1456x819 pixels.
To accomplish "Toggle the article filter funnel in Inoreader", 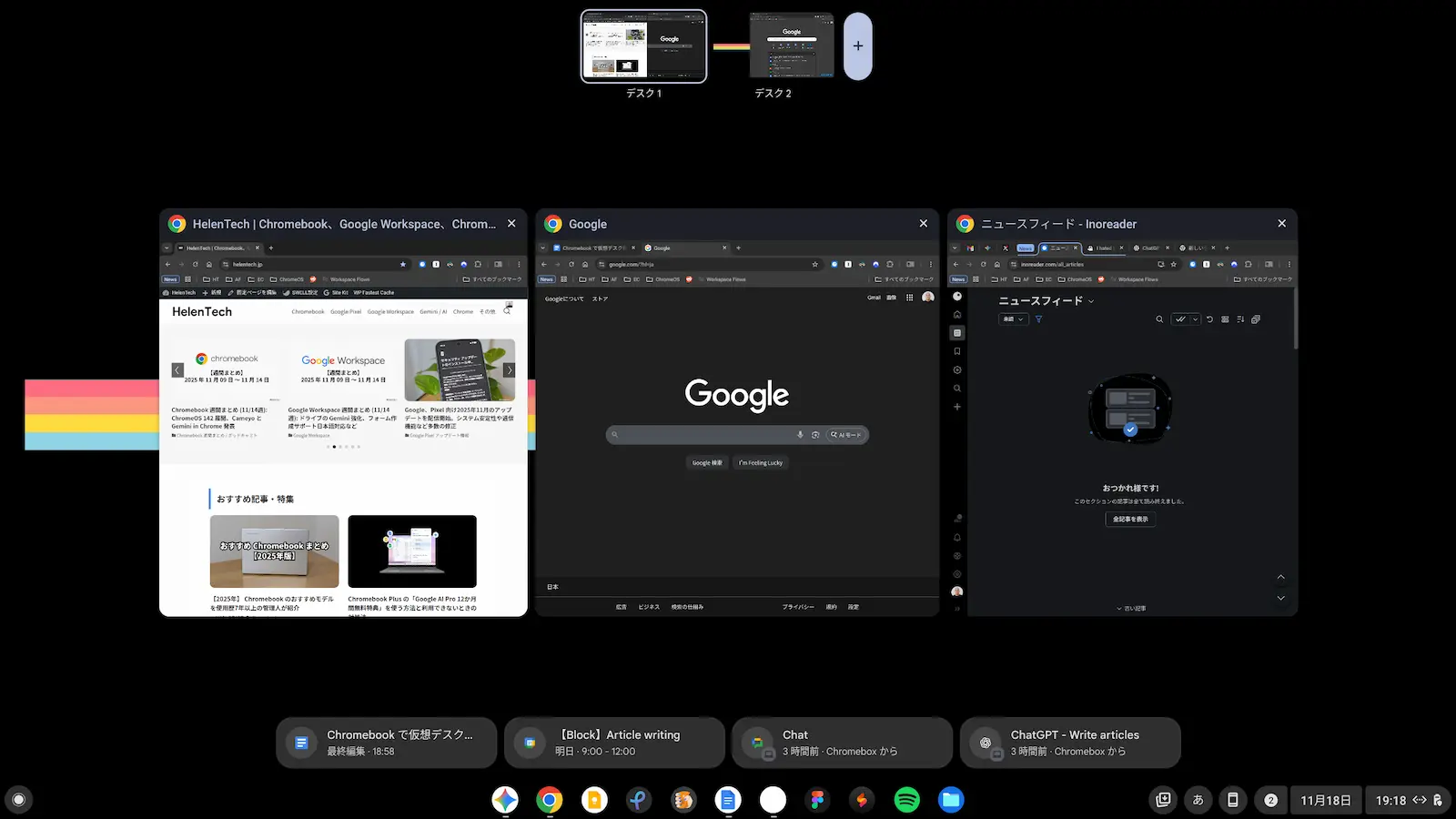I will point(1038,319).
